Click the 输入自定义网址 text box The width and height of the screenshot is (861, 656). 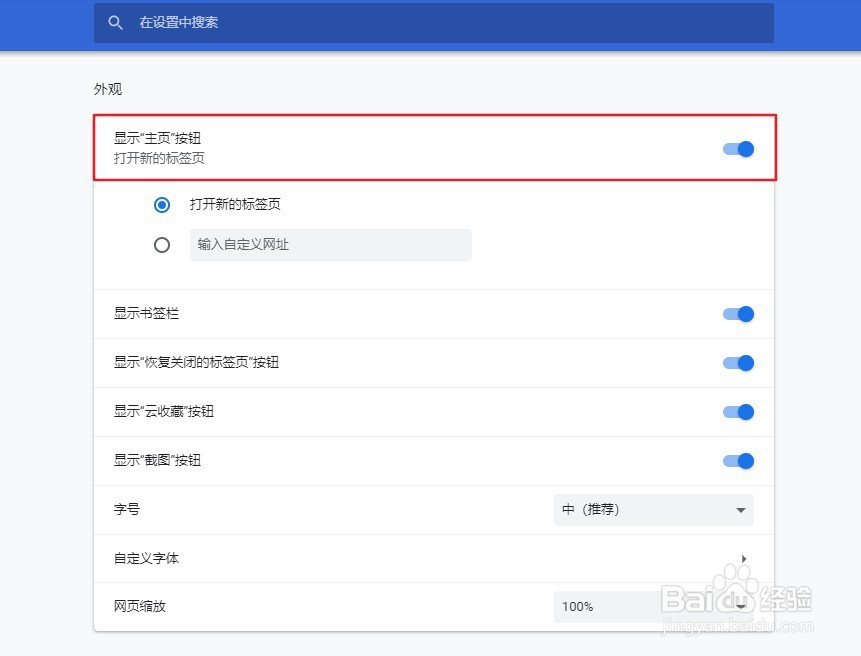point(330,245)
